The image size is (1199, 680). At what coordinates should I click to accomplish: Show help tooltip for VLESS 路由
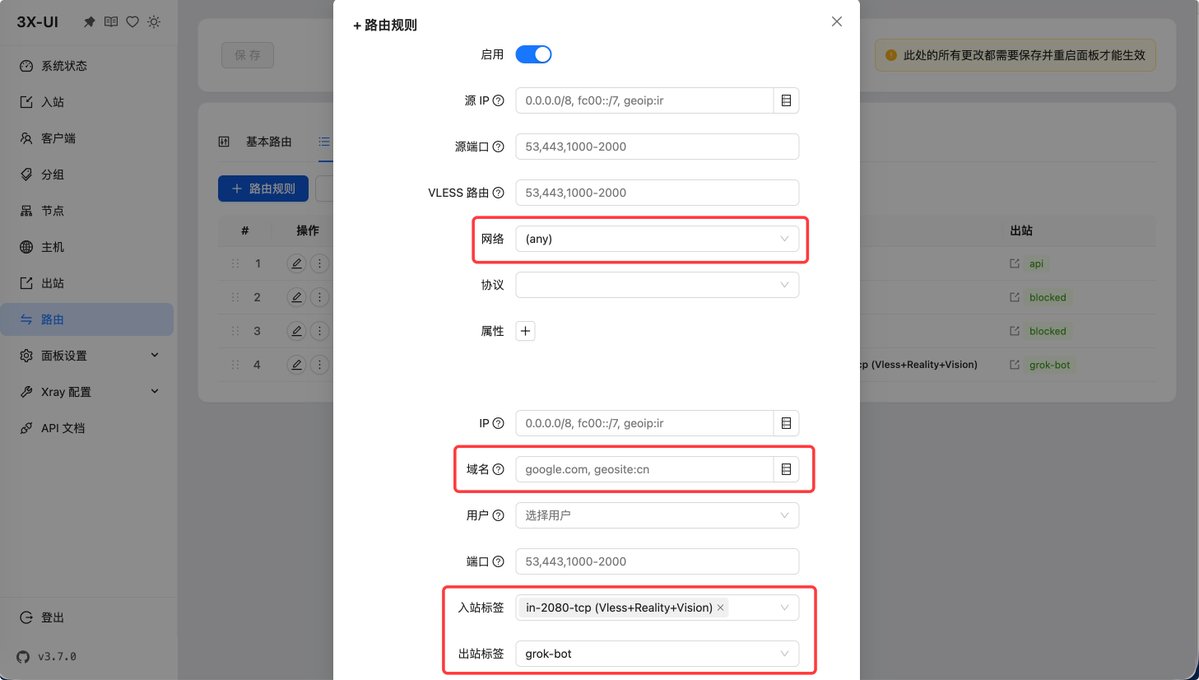(499, 193)
